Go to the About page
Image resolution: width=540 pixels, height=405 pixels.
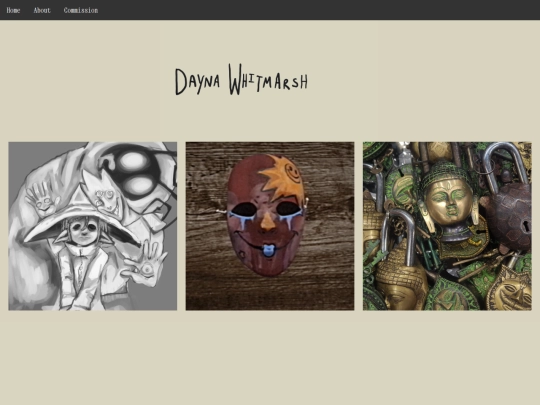[42, 10]
